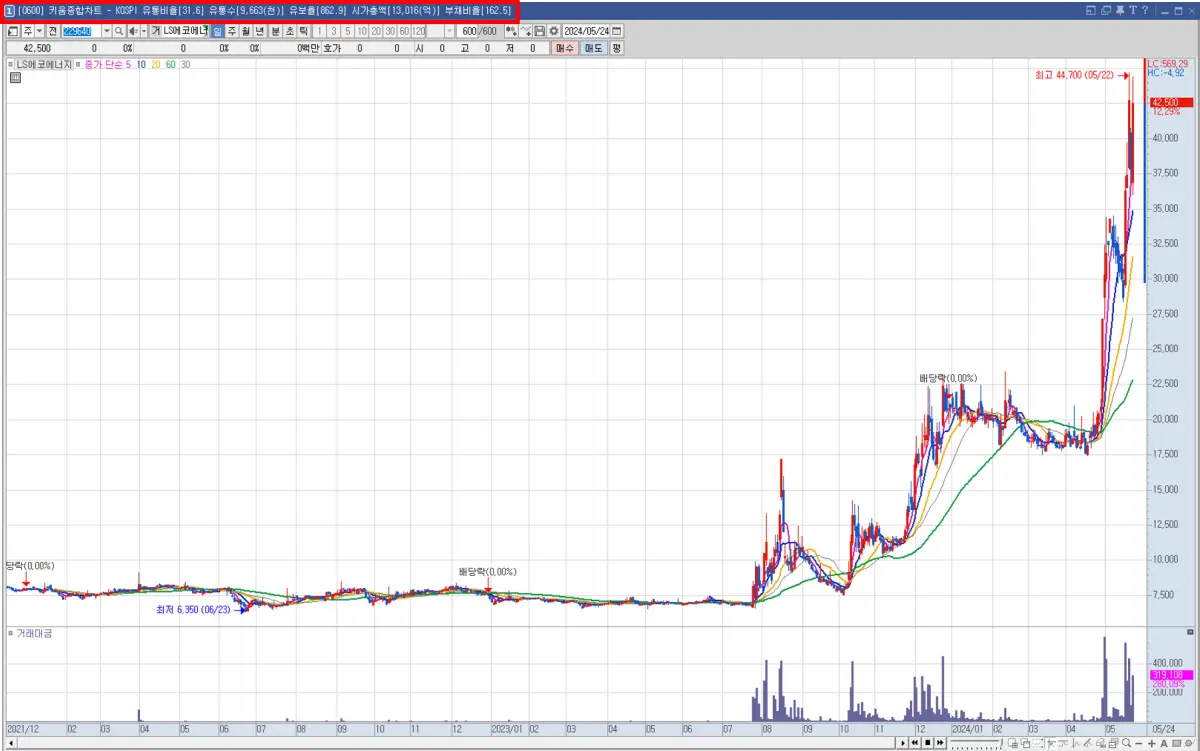1200x751 pixels.
Task: Choose interval 3 in toolbar
Action: coord(333,31)
